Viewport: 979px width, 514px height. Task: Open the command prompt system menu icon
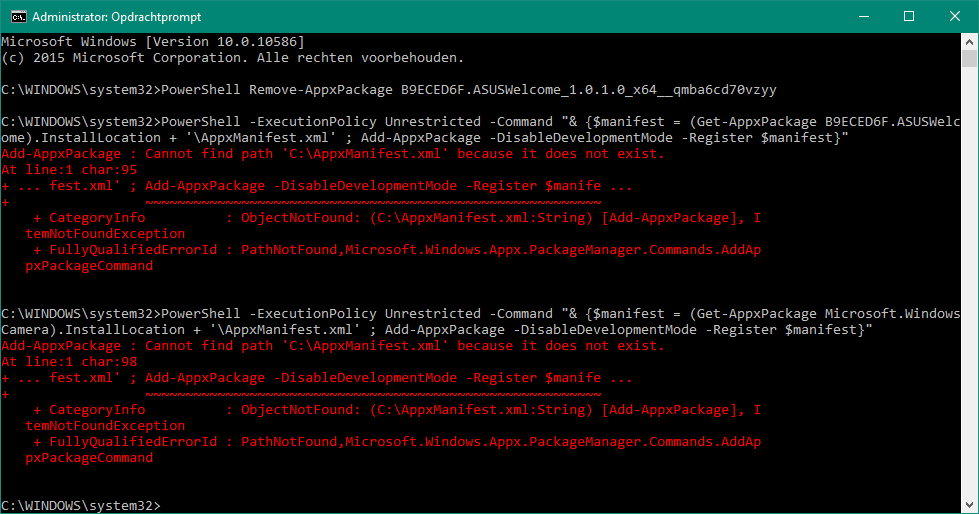click(x=19, y=16)
